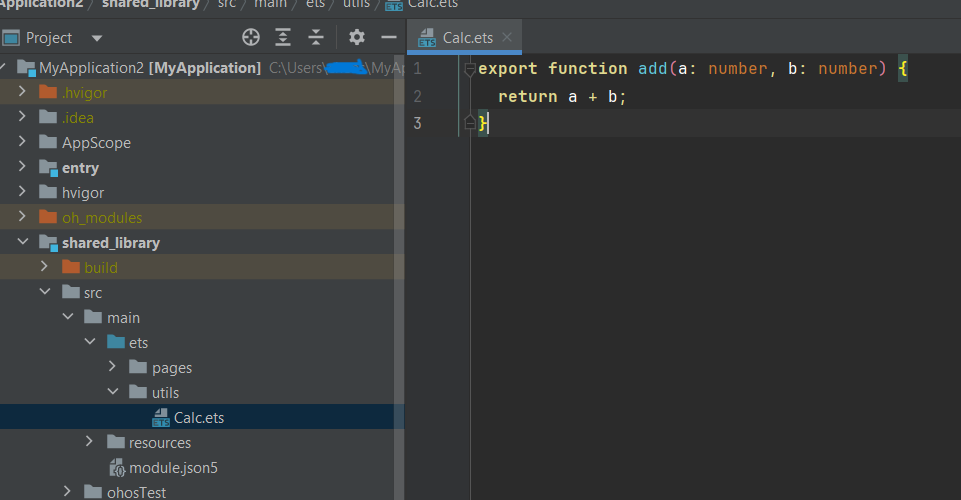Click the oh_modules folder
This screenshot has height=500, width=961.
(x=101, y=218)
